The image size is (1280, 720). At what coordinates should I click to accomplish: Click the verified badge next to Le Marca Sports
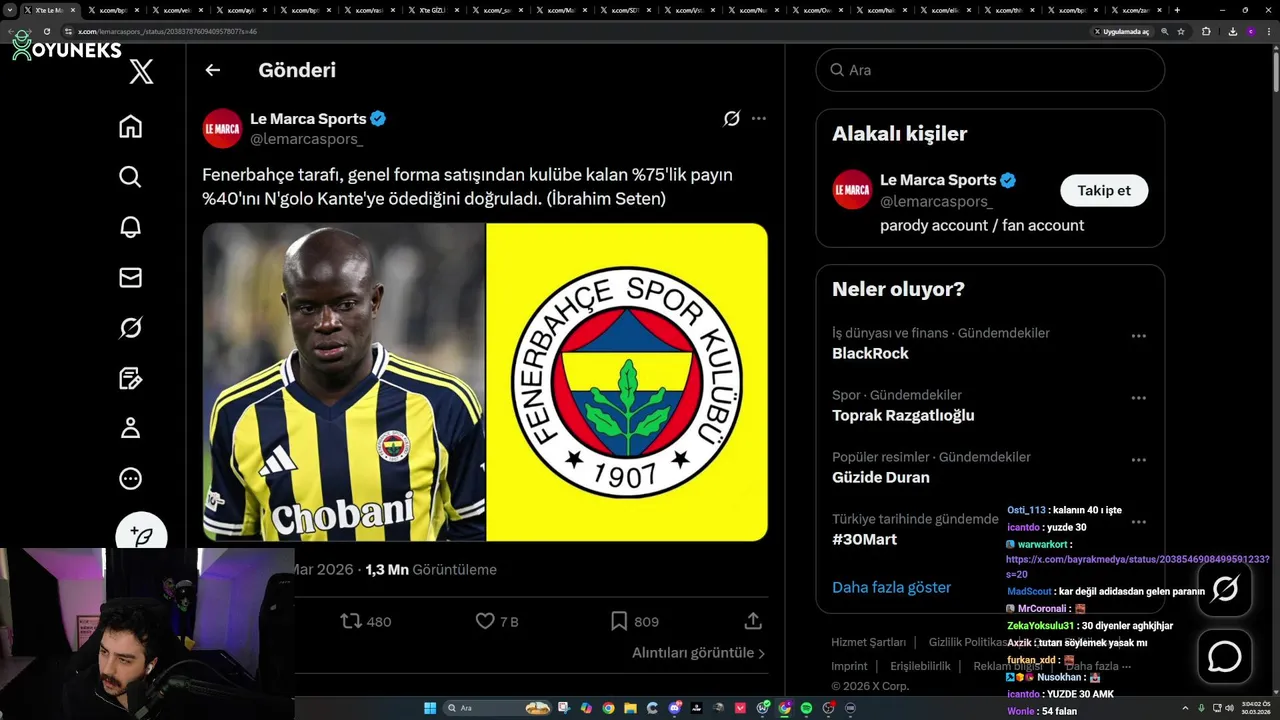(378, 119)
